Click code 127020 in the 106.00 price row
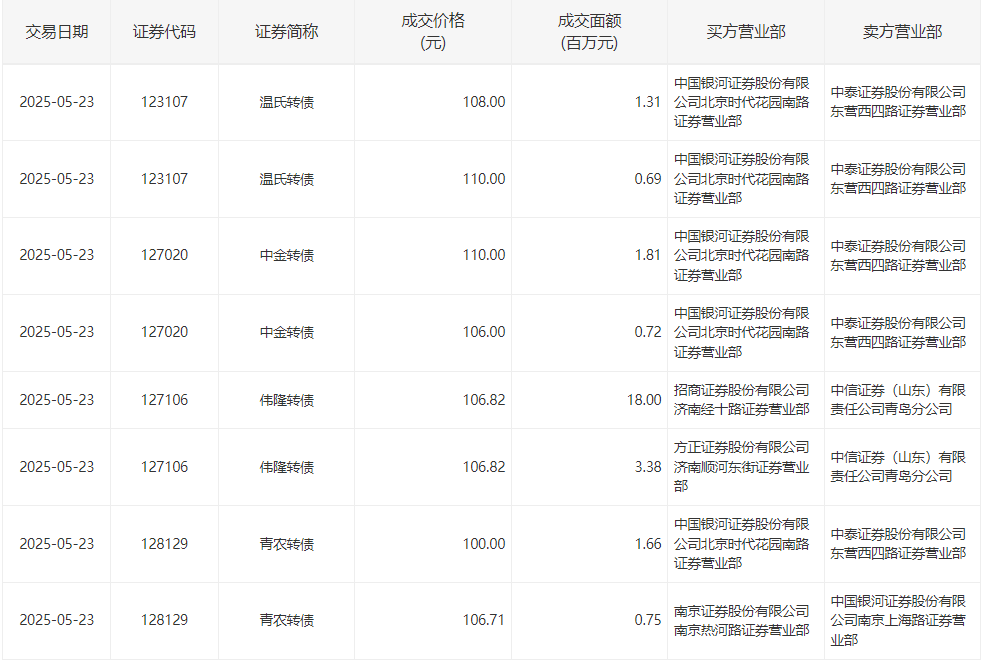Image resolution: width=984 pixels, height=661 pixels. (x=164, y=332)
